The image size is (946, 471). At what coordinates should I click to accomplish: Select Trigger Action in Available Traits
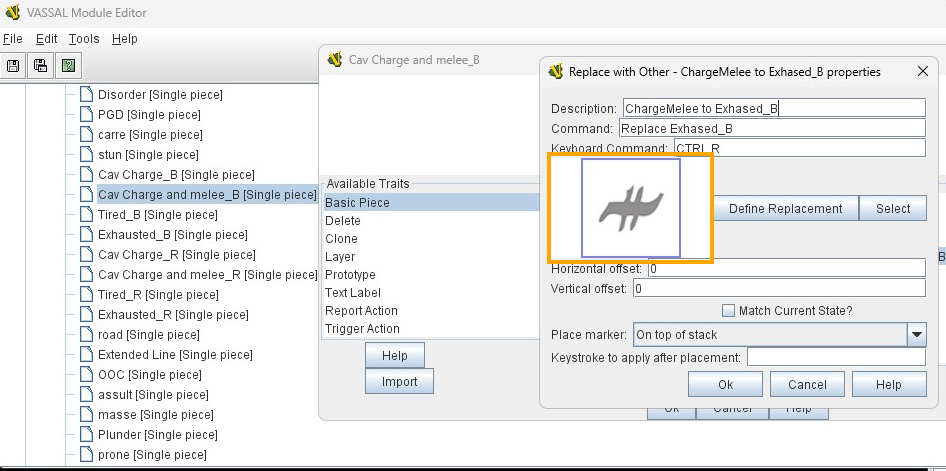(362, 329)
